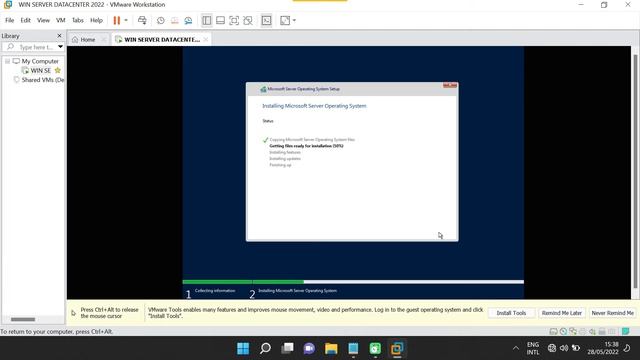This screenshot has height=360, width=640.
Task: Send Ctrl+Alt+Del to the virtual machine
Action: (x=142, y=20)
